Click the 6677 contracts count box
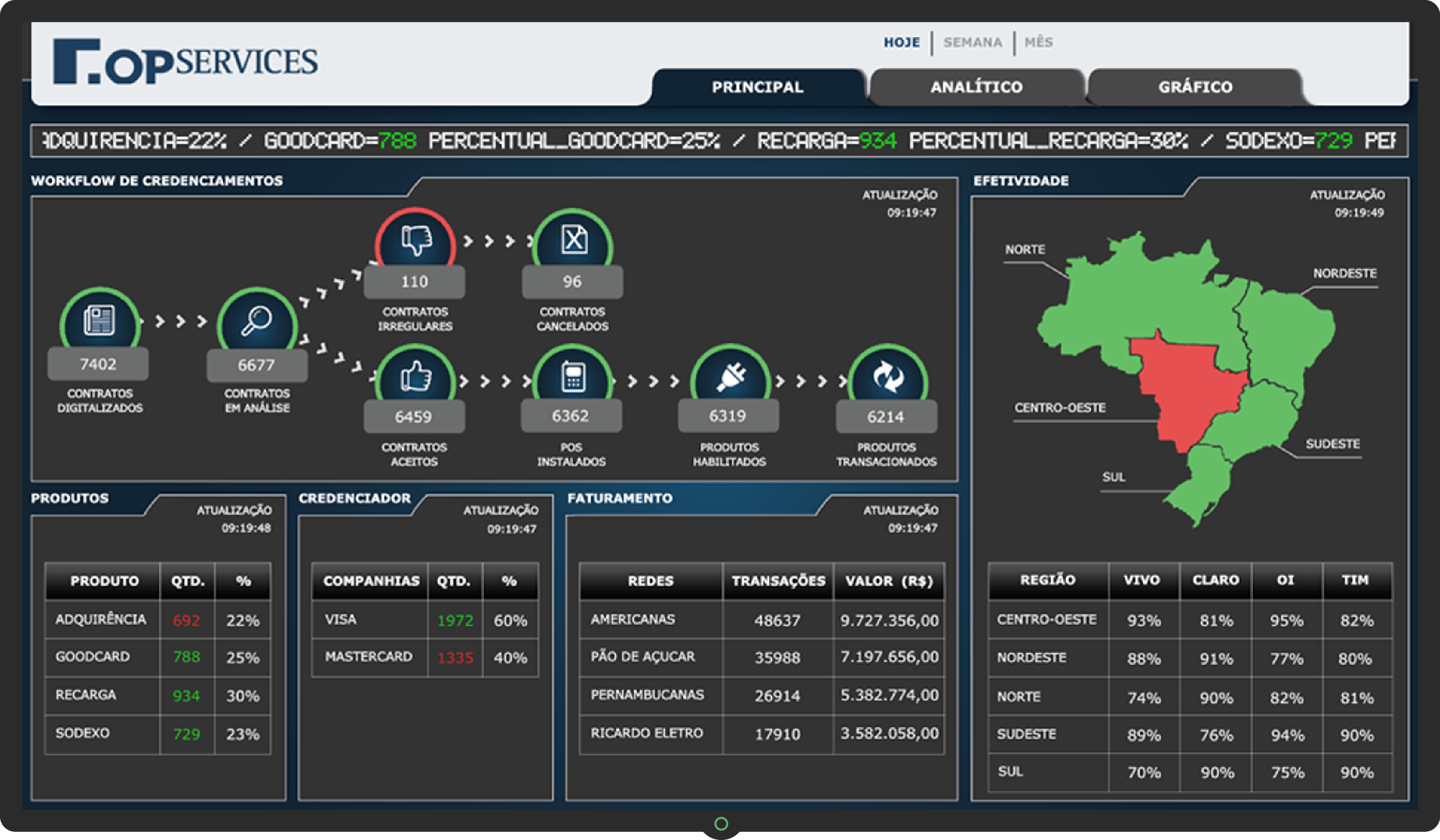The width and height of the screenshot is (1440, 840). pos(256,365)
